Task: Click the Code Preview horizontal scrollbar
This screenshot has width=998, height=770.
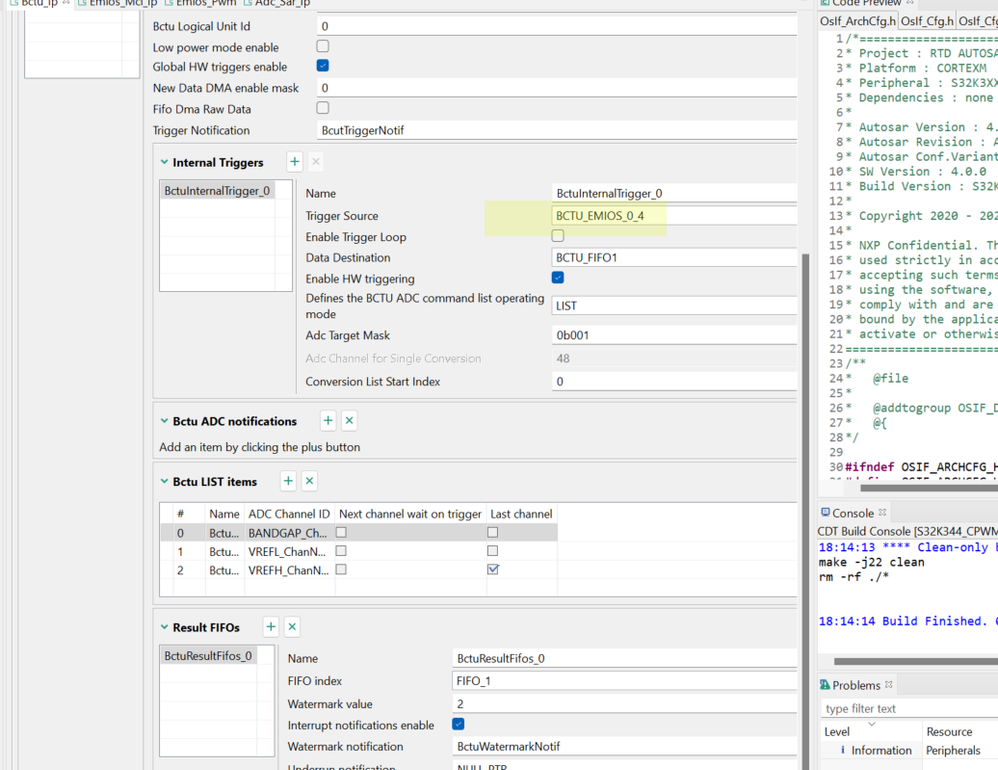Action: [929, 488]
